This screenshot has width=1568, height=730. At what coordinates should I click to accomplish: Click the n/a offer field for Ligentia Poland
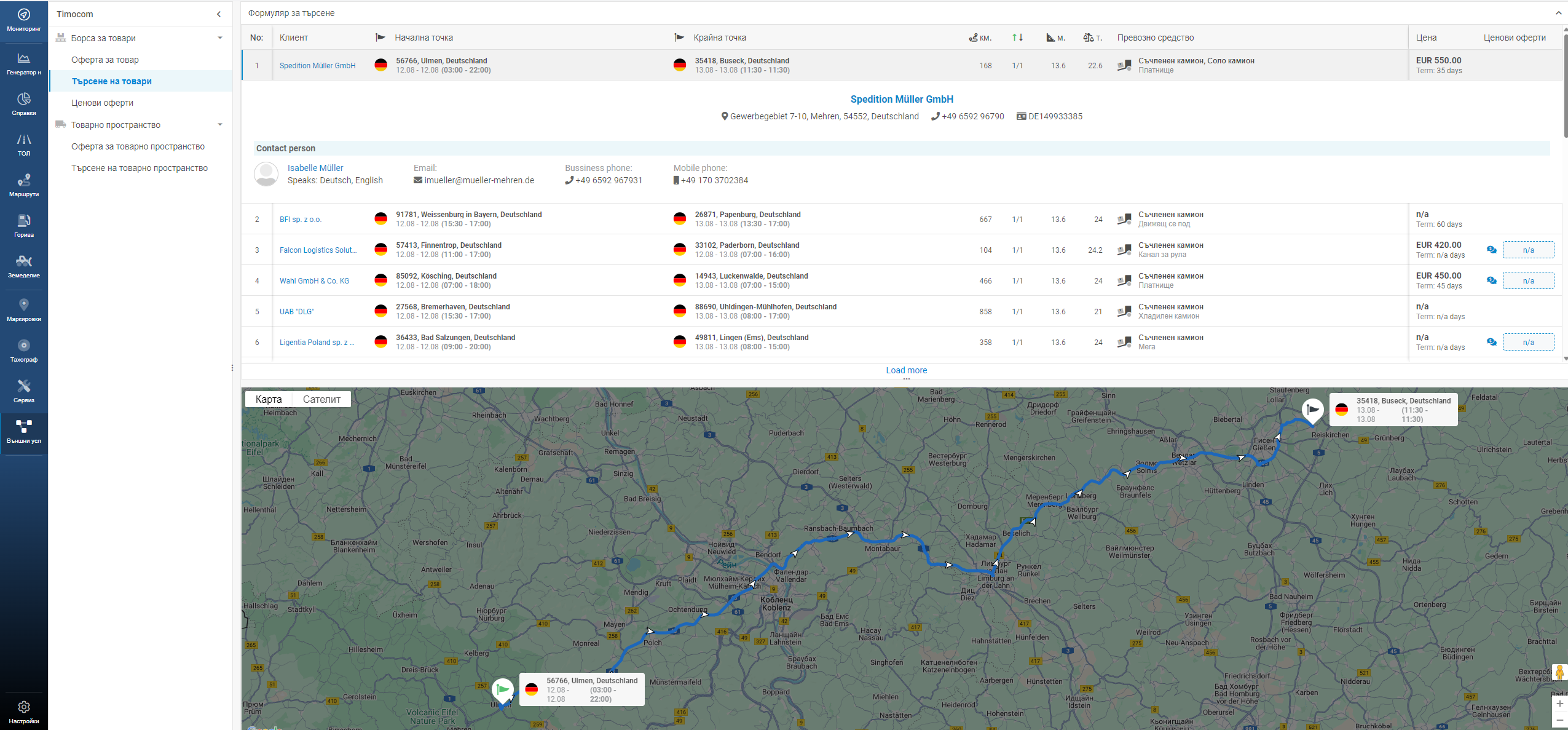1528,342
